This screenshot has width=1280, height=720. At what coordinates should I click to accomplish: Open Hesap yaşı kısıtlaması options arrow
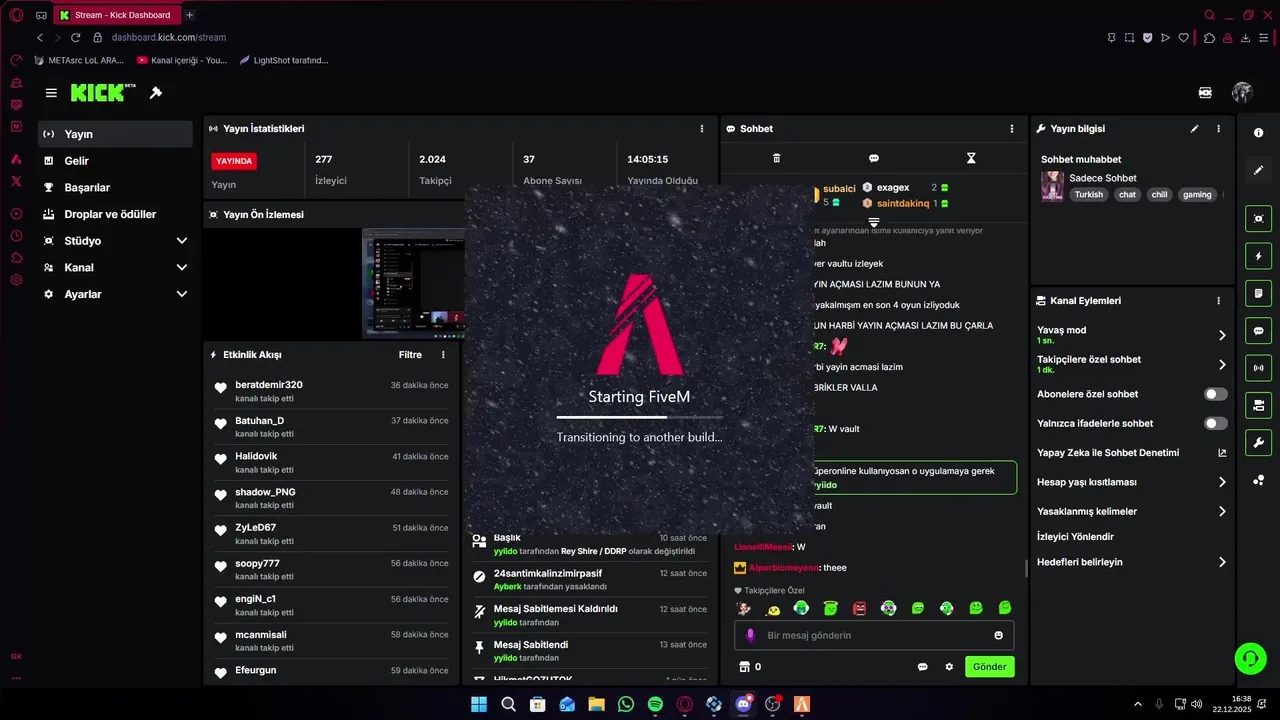click(x=1222, y=482)
